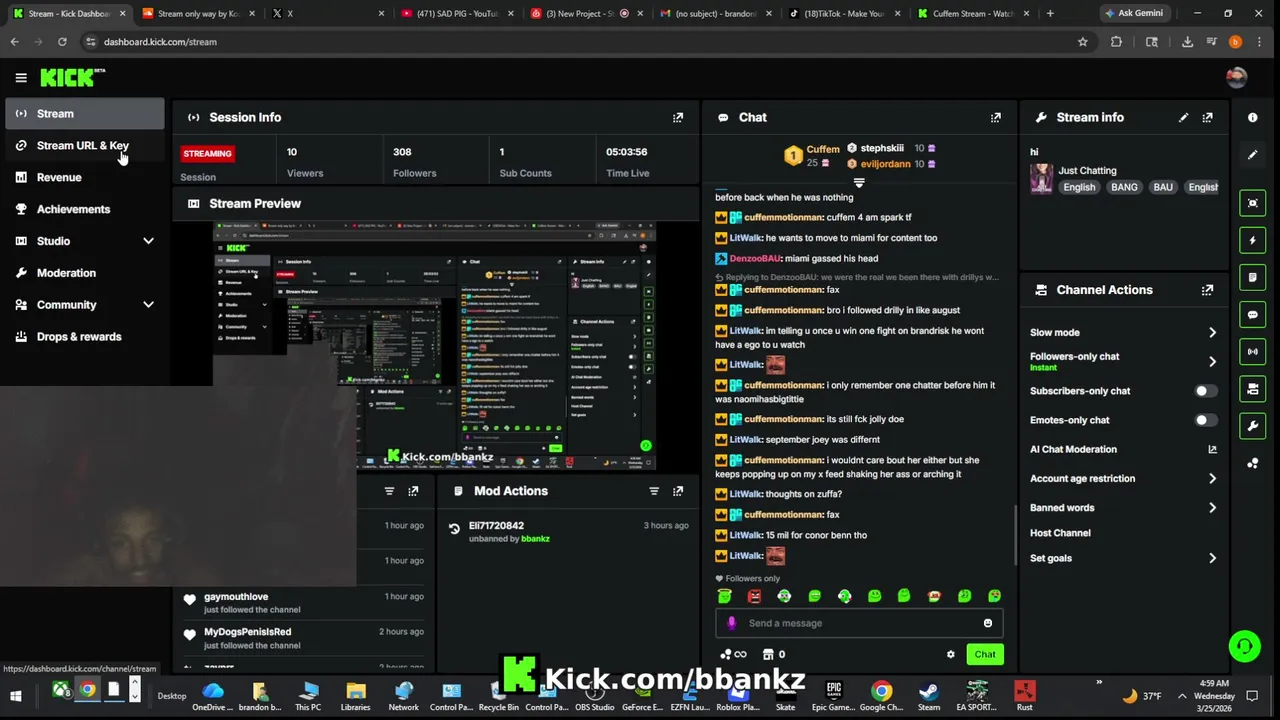This screenshot has width=1280, height=720.
Task: Click the pencil icon in right sidebar
Action: (x=1253, y=155)
